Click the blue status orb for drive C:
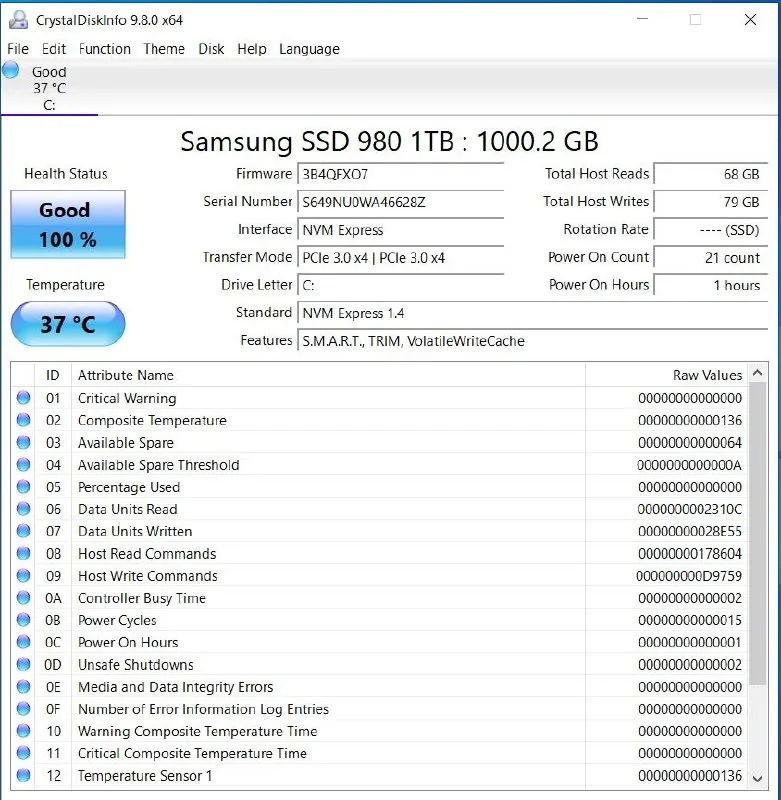 coord(10,70)
